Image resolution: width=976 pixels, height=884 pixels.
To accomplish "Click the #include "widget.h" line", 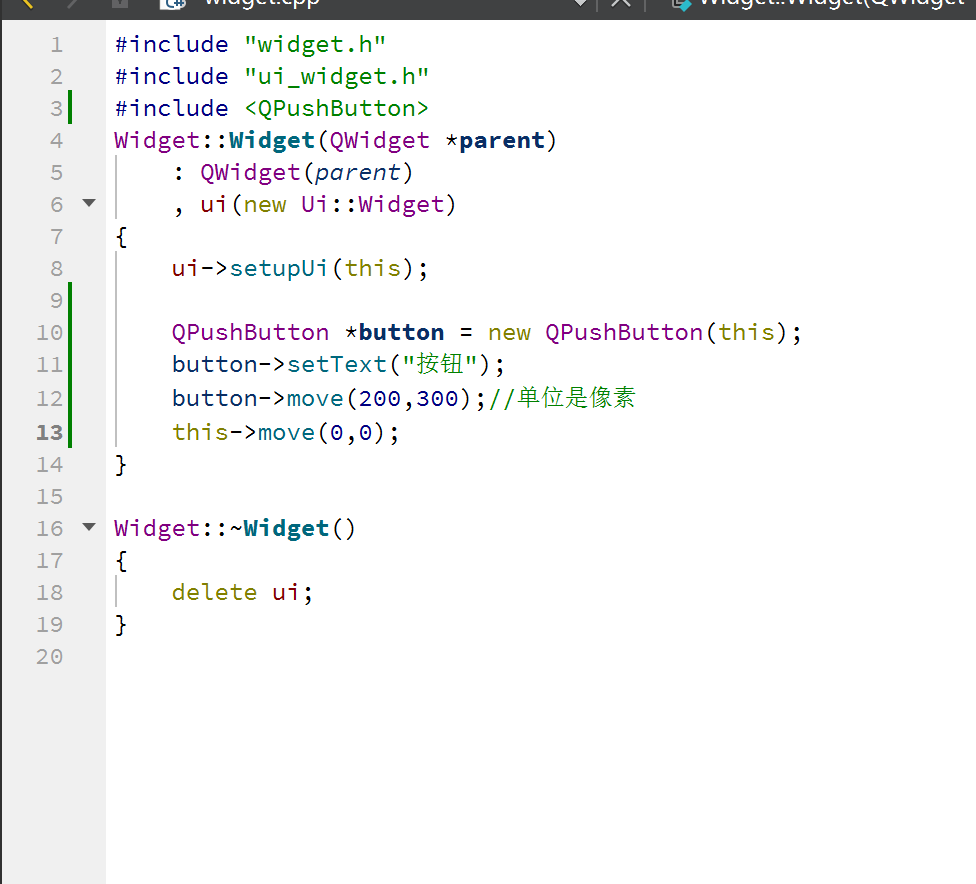I will (x=250, y=45).
